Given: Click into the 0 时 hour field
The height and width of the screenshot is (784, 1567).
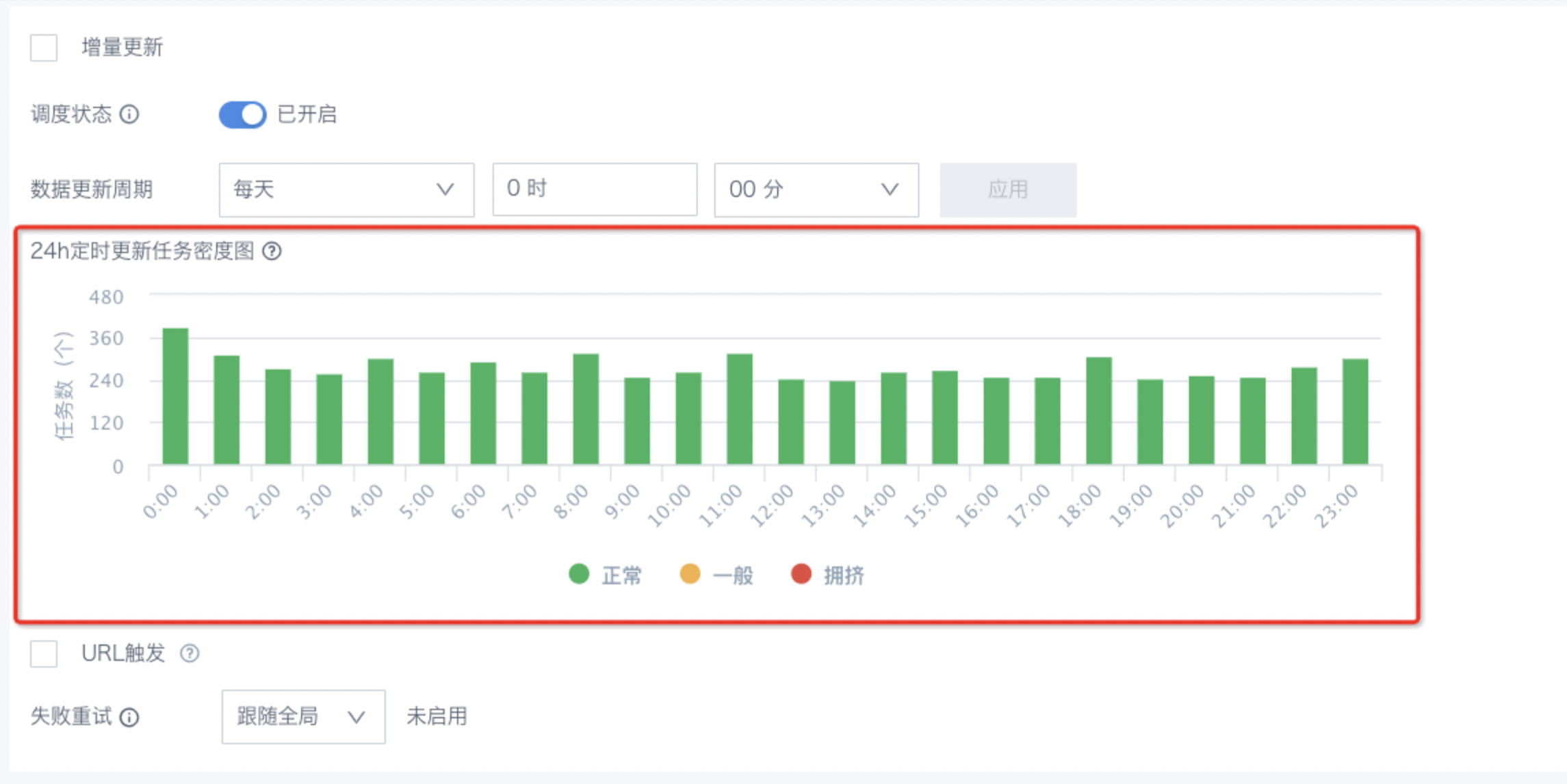Looking at the screenshot, I should [x=594, y=190].
